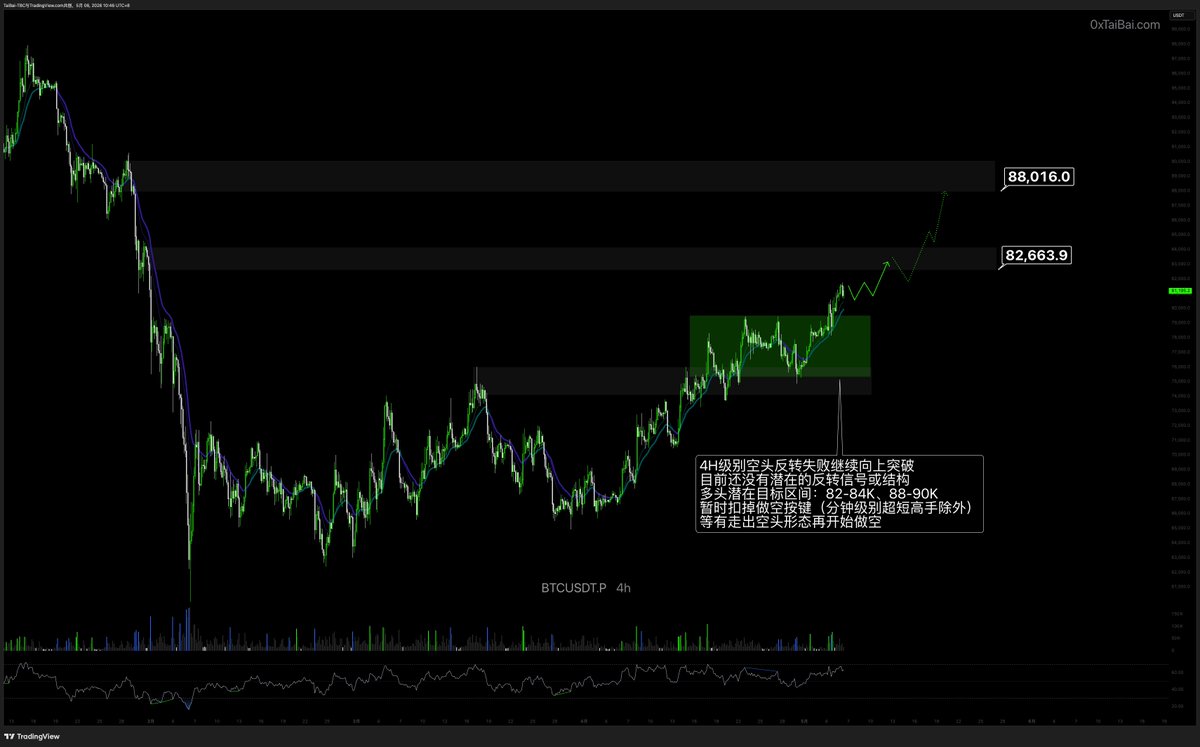
Task: Select the 82,663.9 price label
Action: click(x=1039, y=256)
